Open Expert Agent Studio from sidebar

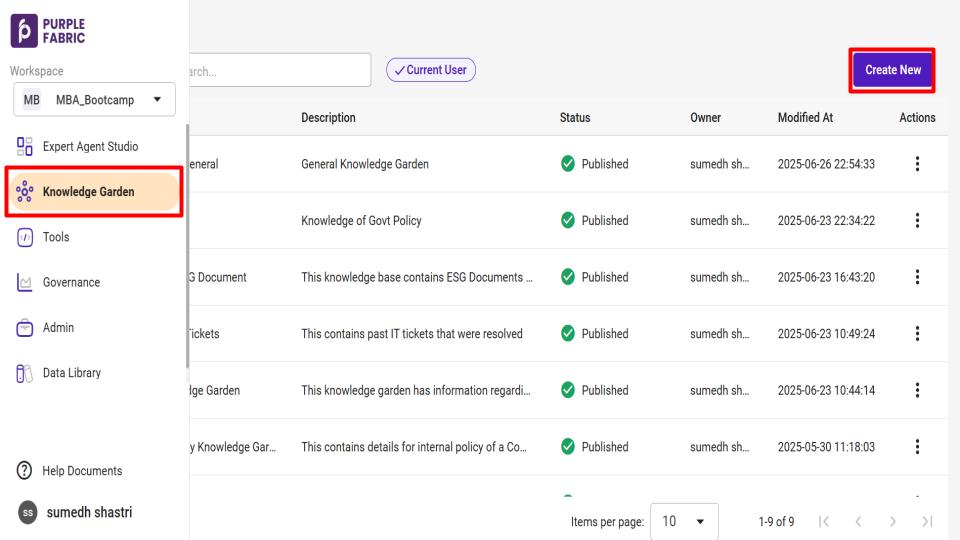click(90, 147)
